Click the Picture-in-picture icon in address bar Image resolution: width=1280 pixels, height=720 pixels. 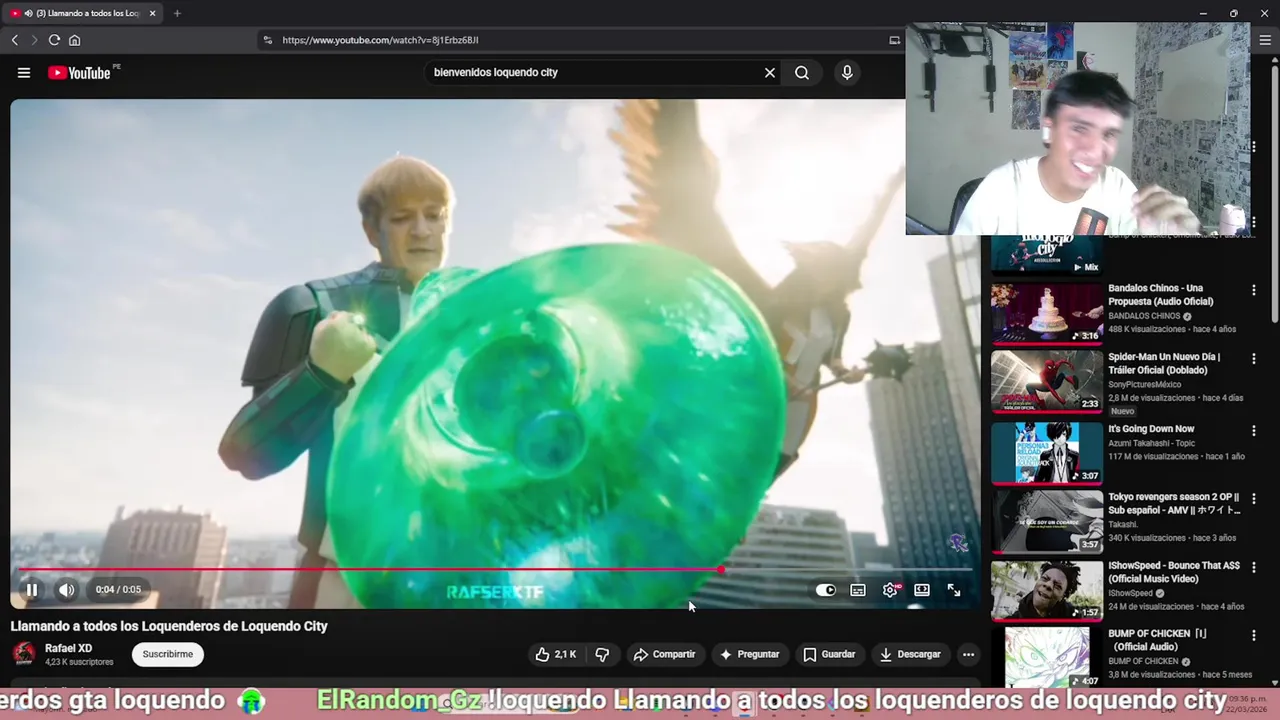click(894, 40)
